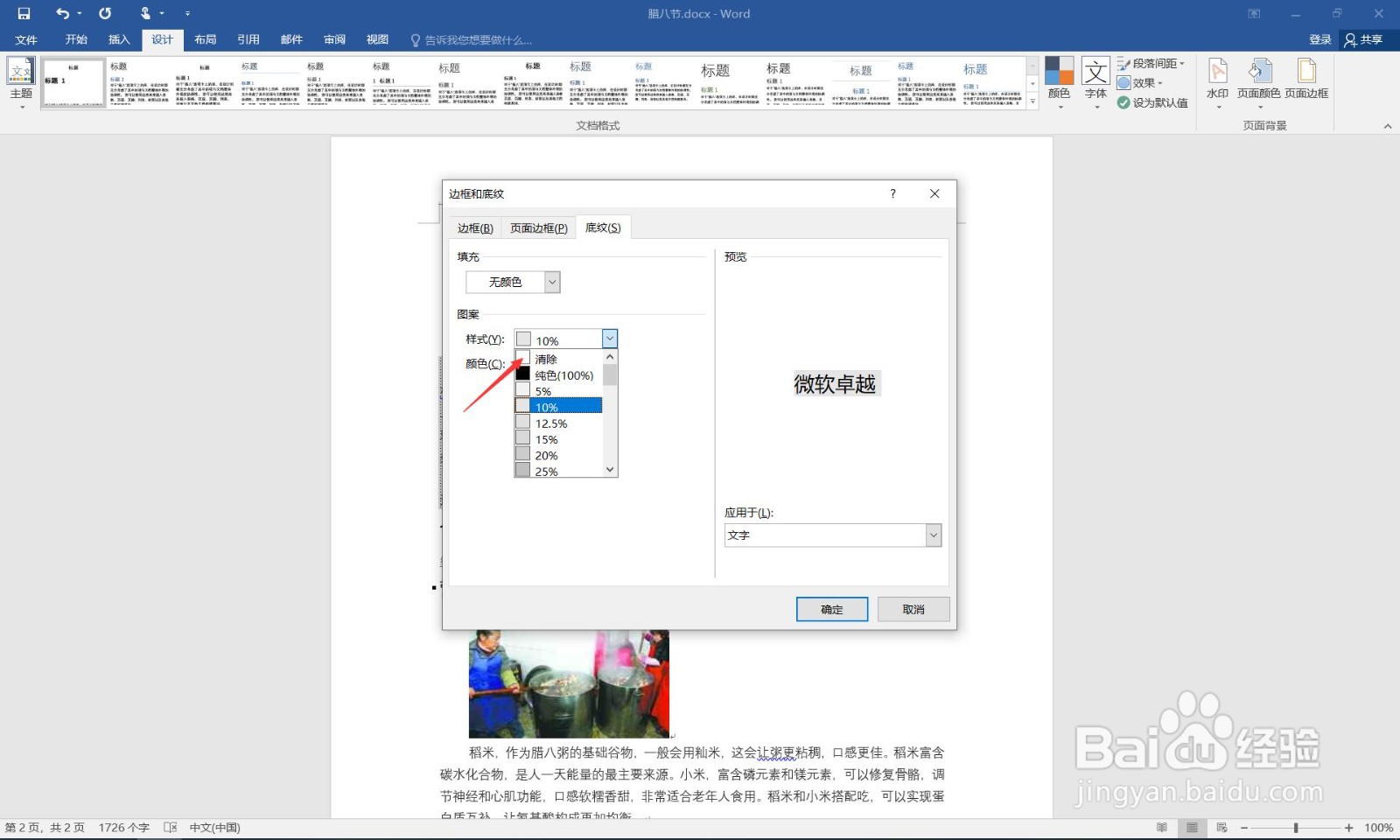Click style list scroll down arrow
1400x840 pixels.
click(610, 470)
